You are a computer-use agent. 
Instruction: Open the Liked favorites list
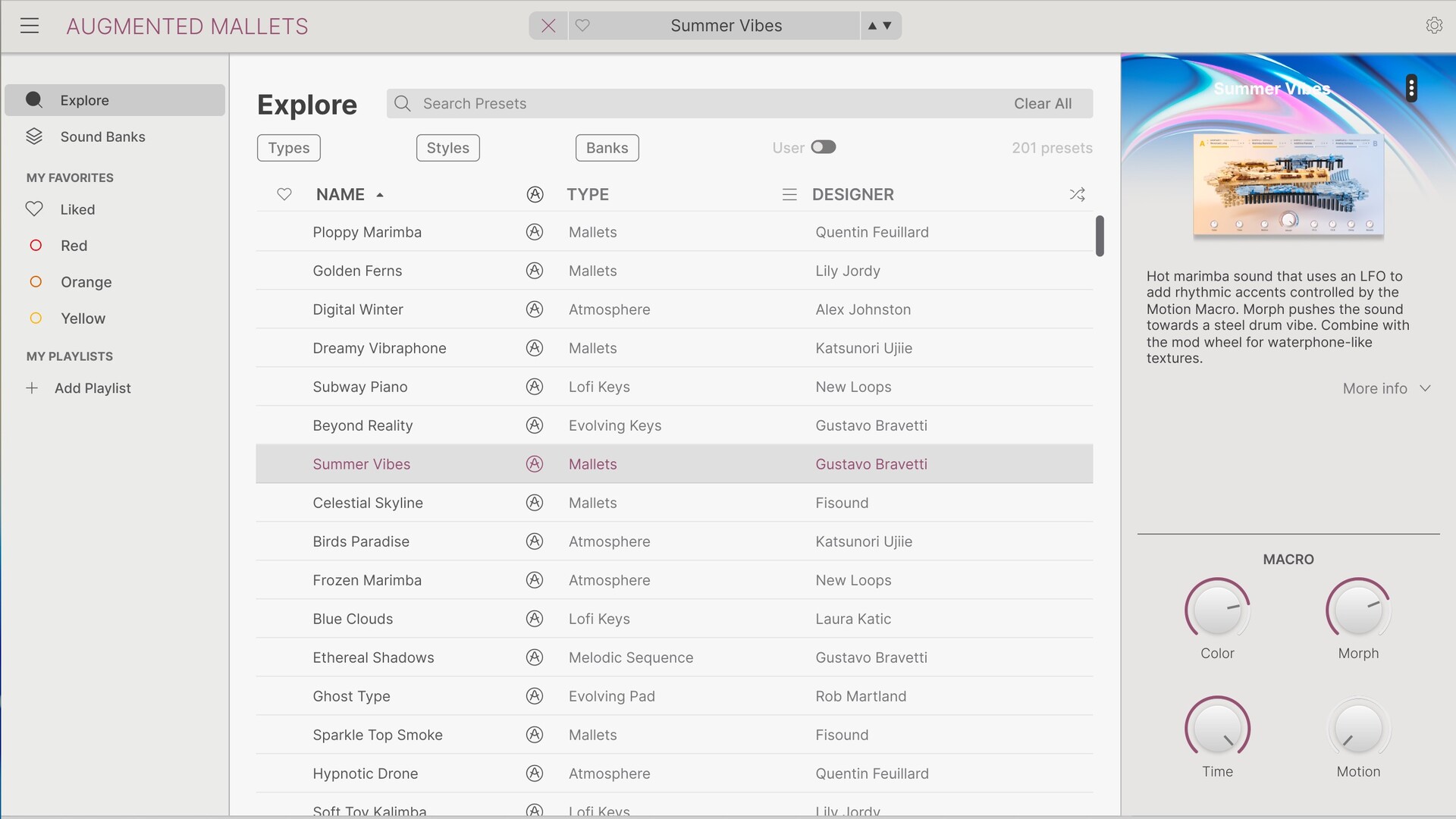[77, 209]
